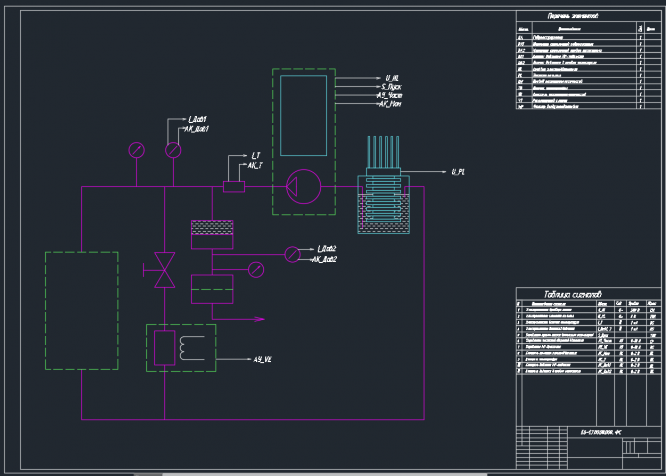Select the AY_VE signal label
Viewport: 666px width, 476px height.
point(263,358)
